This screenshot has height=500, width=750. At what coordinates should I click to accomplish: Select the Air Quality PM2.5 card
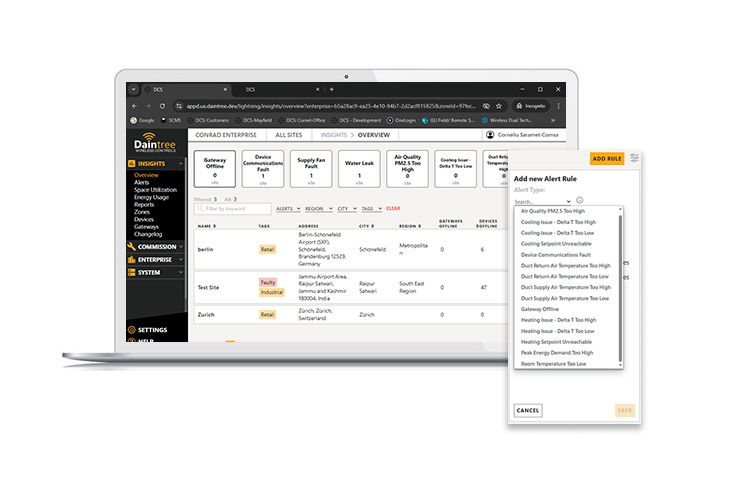pos(408,169)
